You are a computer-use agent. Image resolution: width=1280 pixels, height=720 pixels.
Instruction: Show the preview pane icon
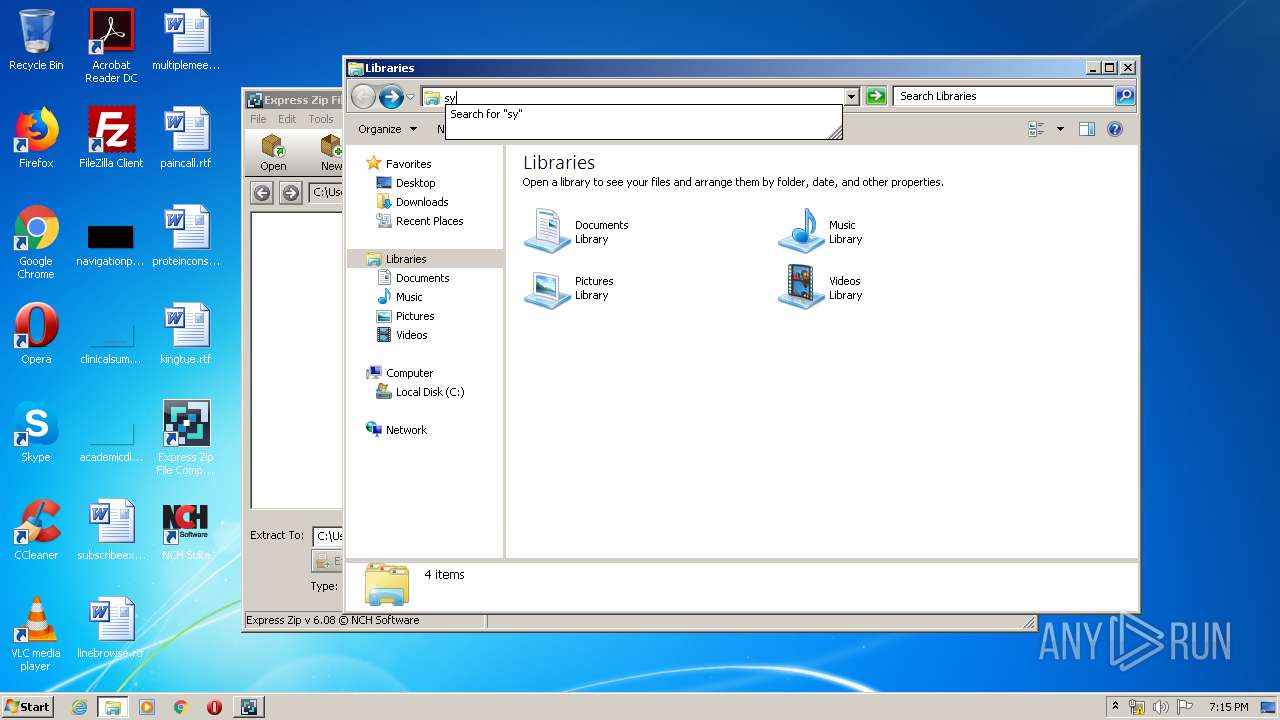[1087, 129]
